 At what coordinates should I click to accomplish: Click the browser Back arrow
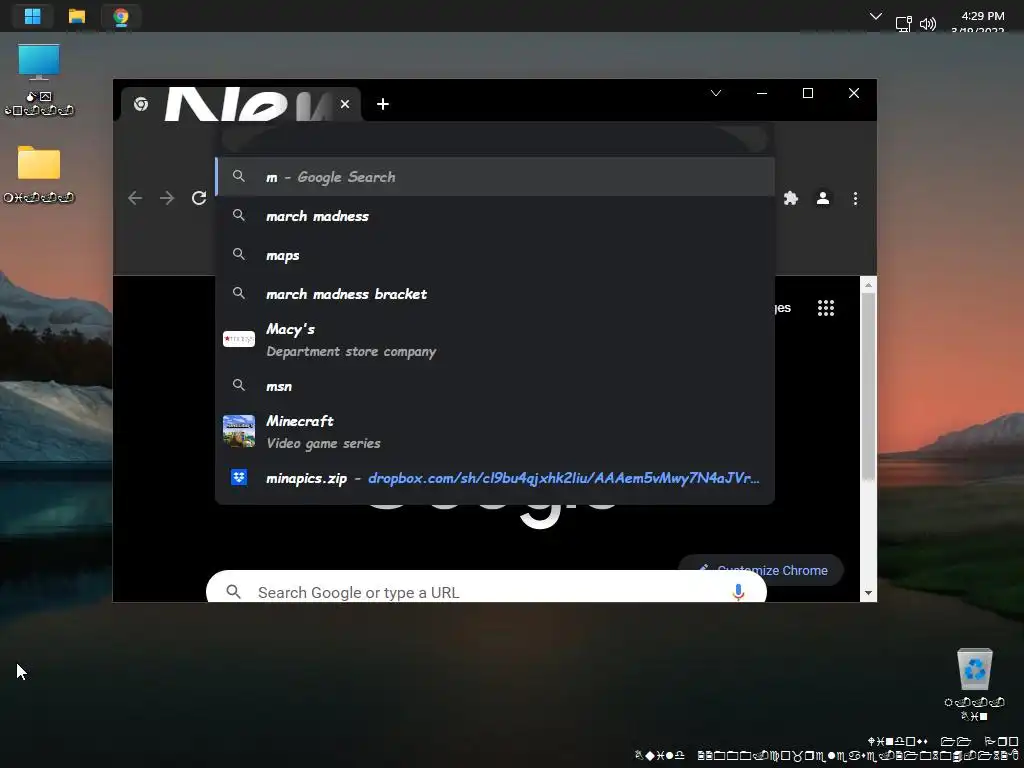(x=135, y=198)
